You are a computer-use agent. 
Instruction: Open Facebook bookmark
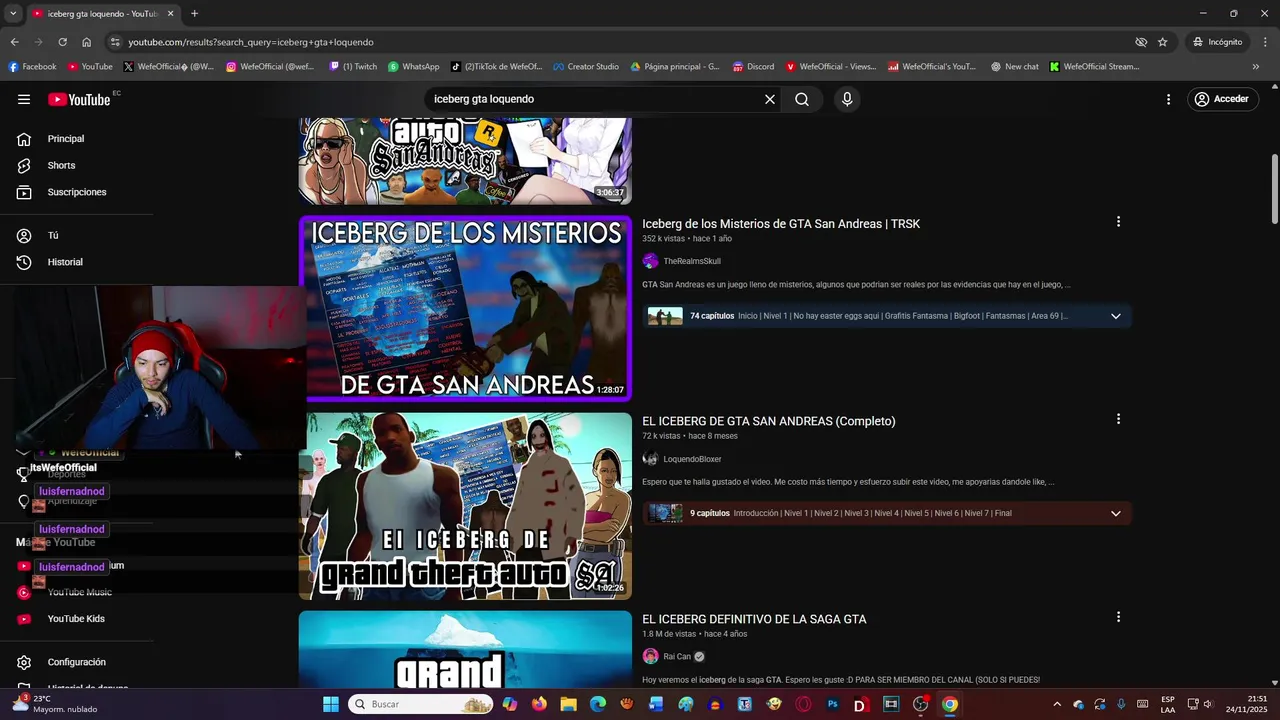pyautogui.click(x=32, y=67)
